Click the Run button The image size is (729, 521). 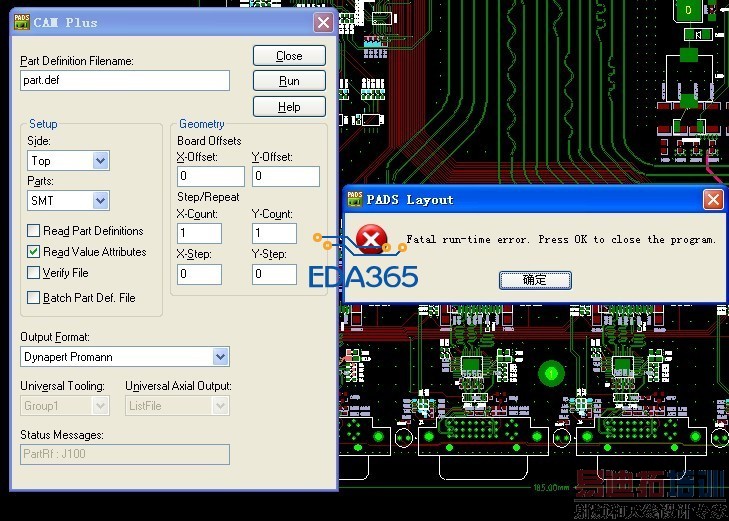[x=289, y=81]
